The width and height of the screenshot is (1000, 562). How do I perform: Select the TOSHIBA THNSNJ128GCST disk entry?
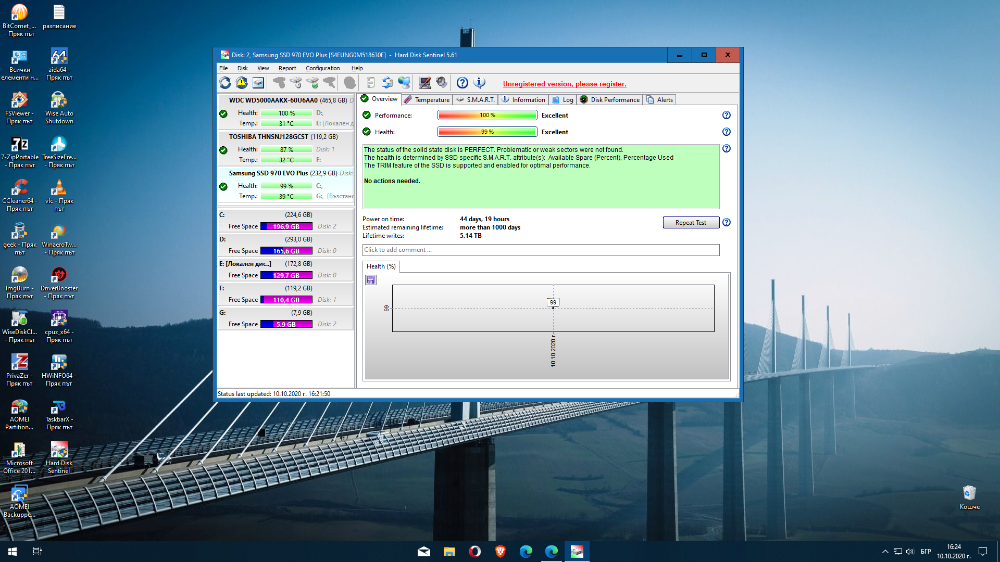286,148
